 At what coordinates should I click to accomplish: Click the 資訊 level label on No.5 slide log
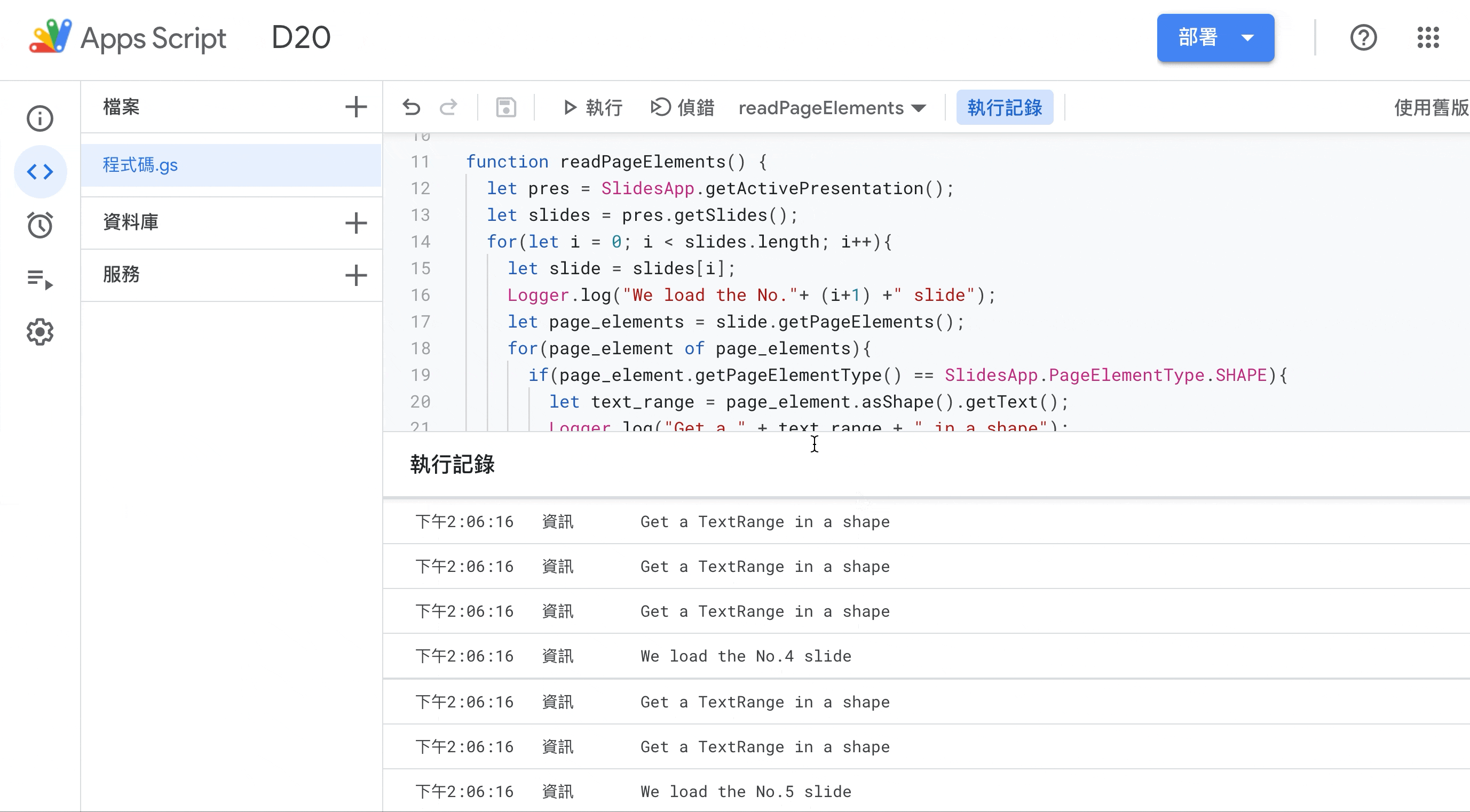[x=558, y=792]
